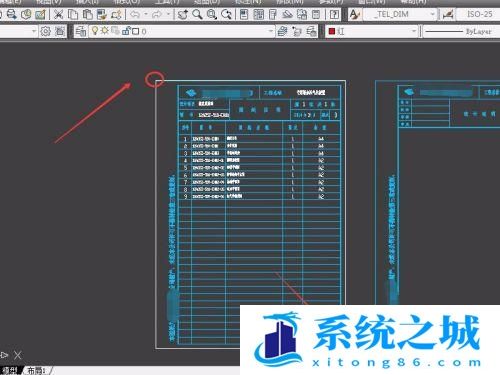Activate Match Properties brush tool
Viewport: 500px width, 375px height.
tap(101, 14)
